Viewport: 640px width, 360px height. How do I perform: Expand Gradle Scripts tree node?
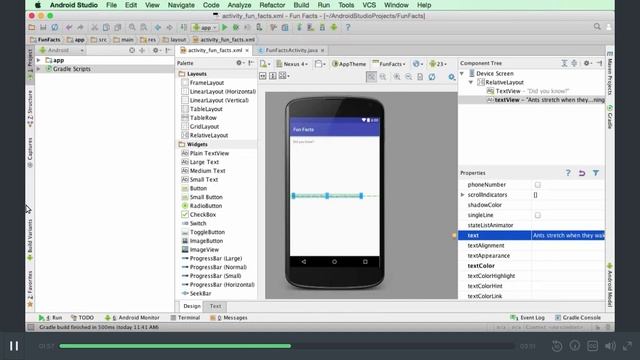[39, 69]
